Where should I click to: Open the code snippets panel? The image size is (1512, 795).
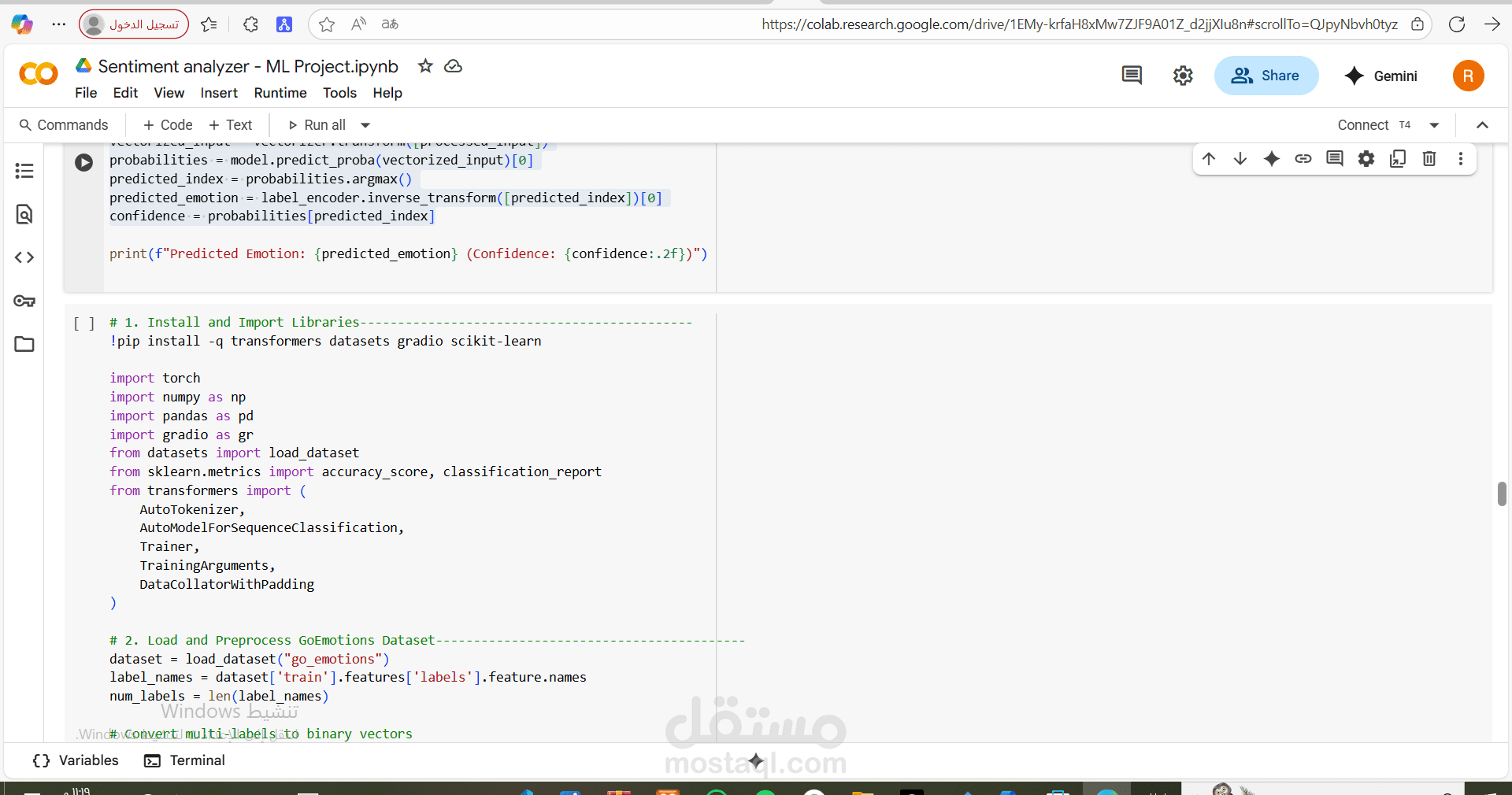pos(24,257)
